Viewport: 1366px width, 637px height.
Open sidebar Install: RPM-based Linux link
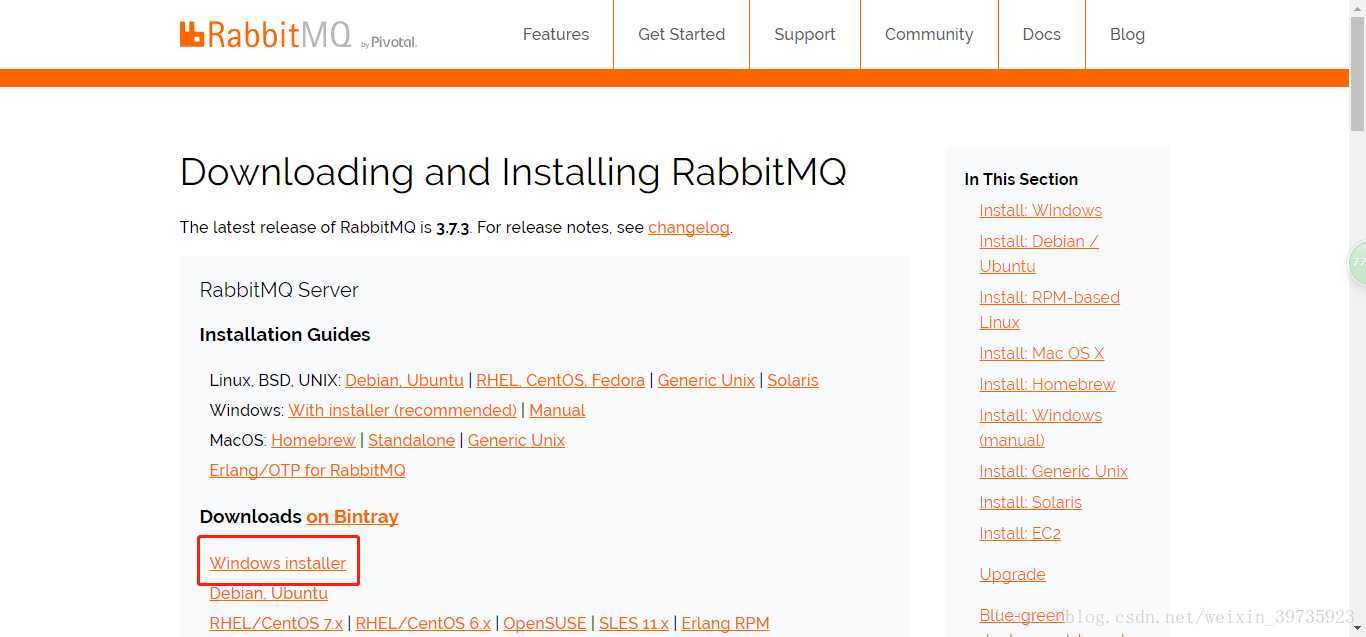[x=1049, y=310]
